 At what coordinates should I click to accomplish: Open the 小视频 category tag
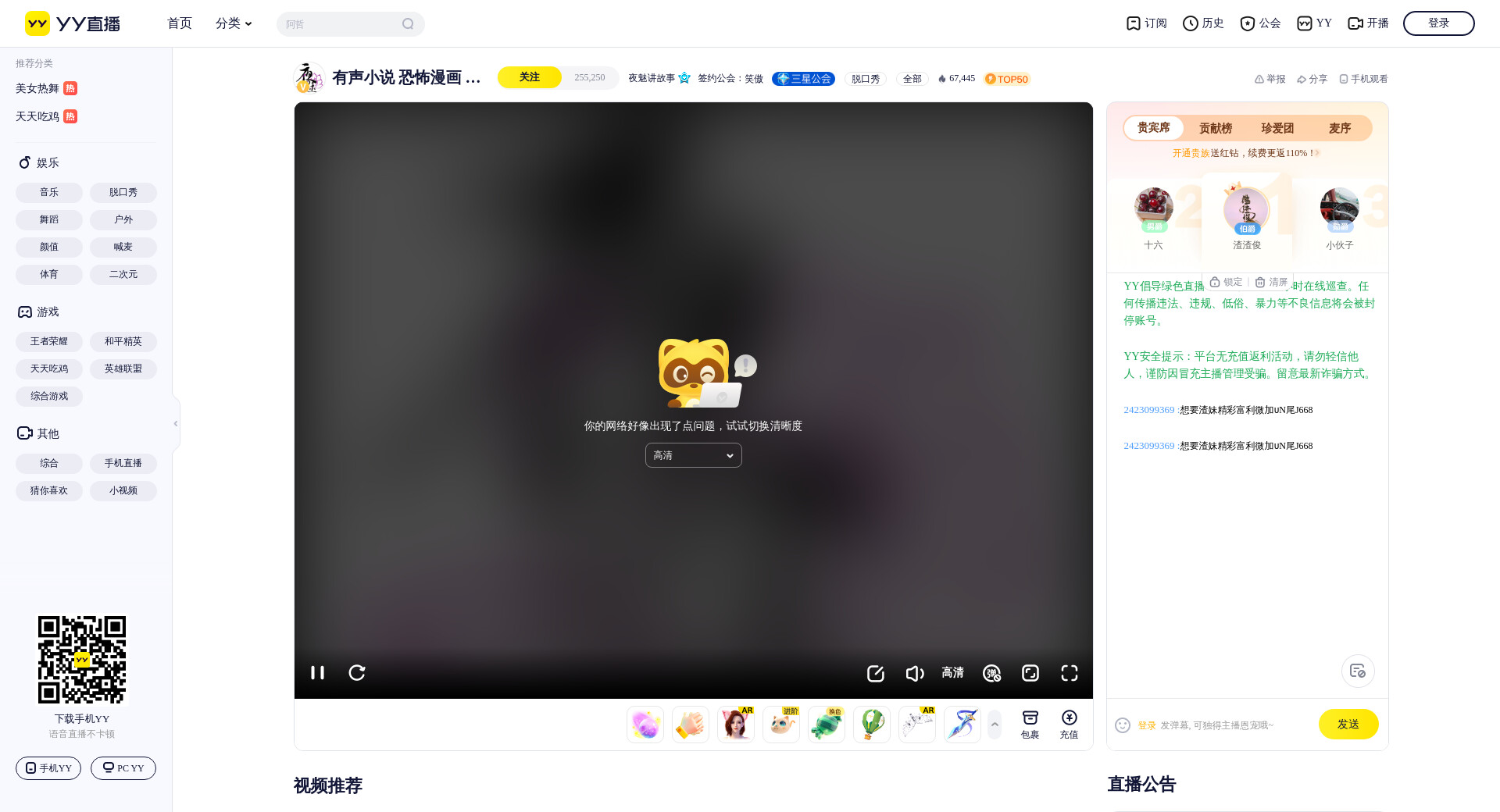tap(123, 490)
